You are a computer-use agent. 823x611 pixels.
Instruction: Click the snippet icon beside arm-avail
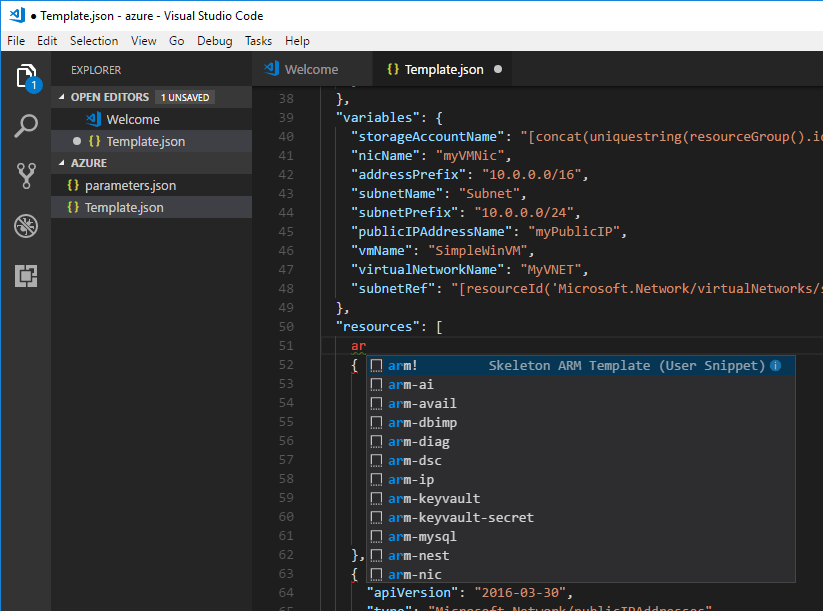pos(376,404)
